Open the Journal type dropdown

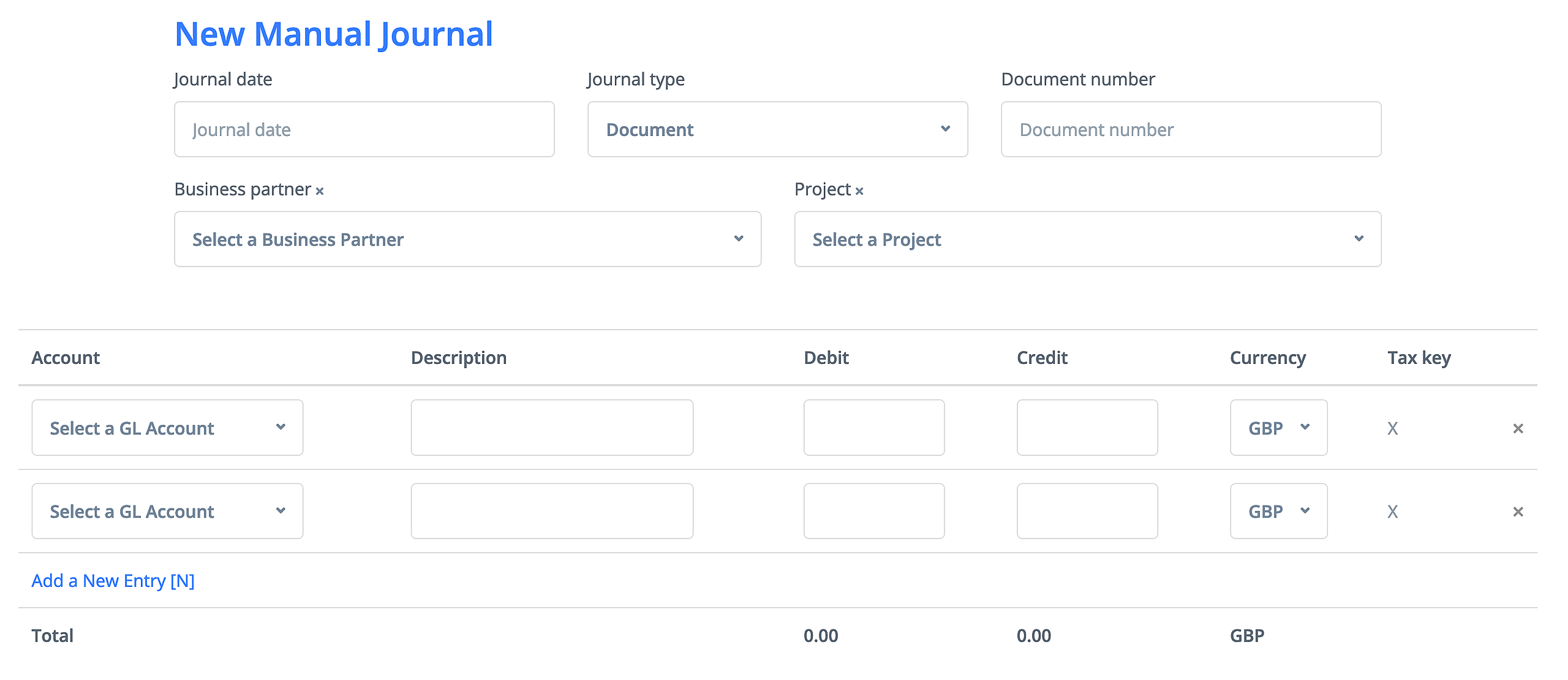[777, 129]
